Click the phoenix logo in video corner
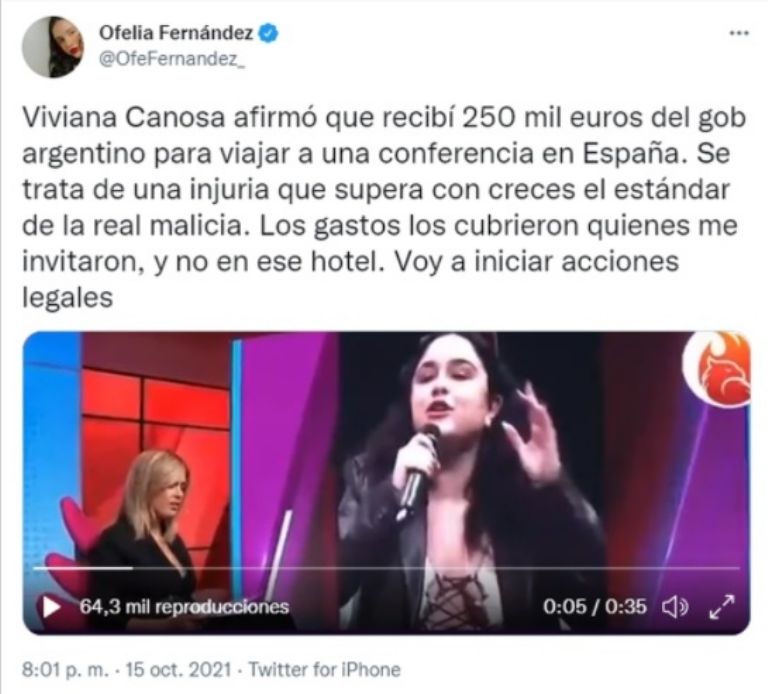 (x=717, y=370)
